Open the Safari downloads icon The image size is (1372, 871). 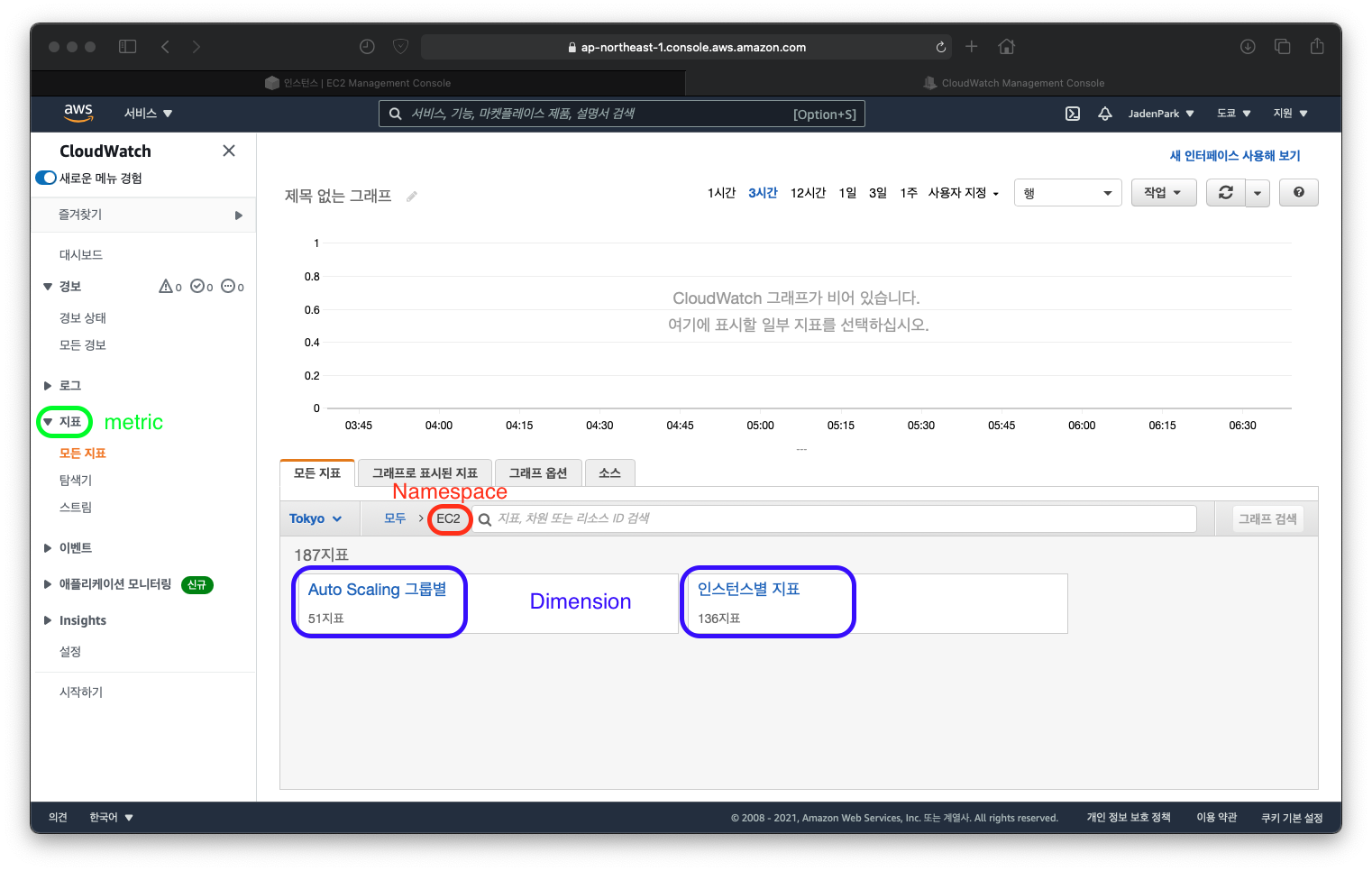click(x=1248, y=47)
